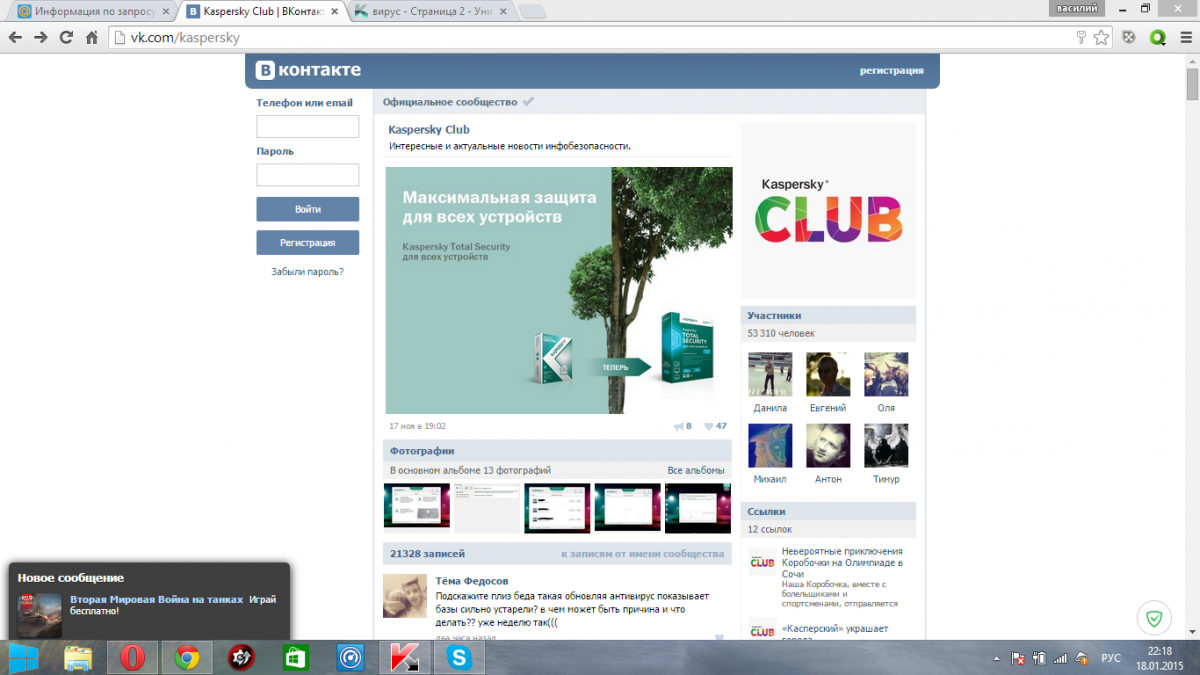Screen dimensions: 1200x675
Task: Open Windows Start button
Action: tap(25, 658)
